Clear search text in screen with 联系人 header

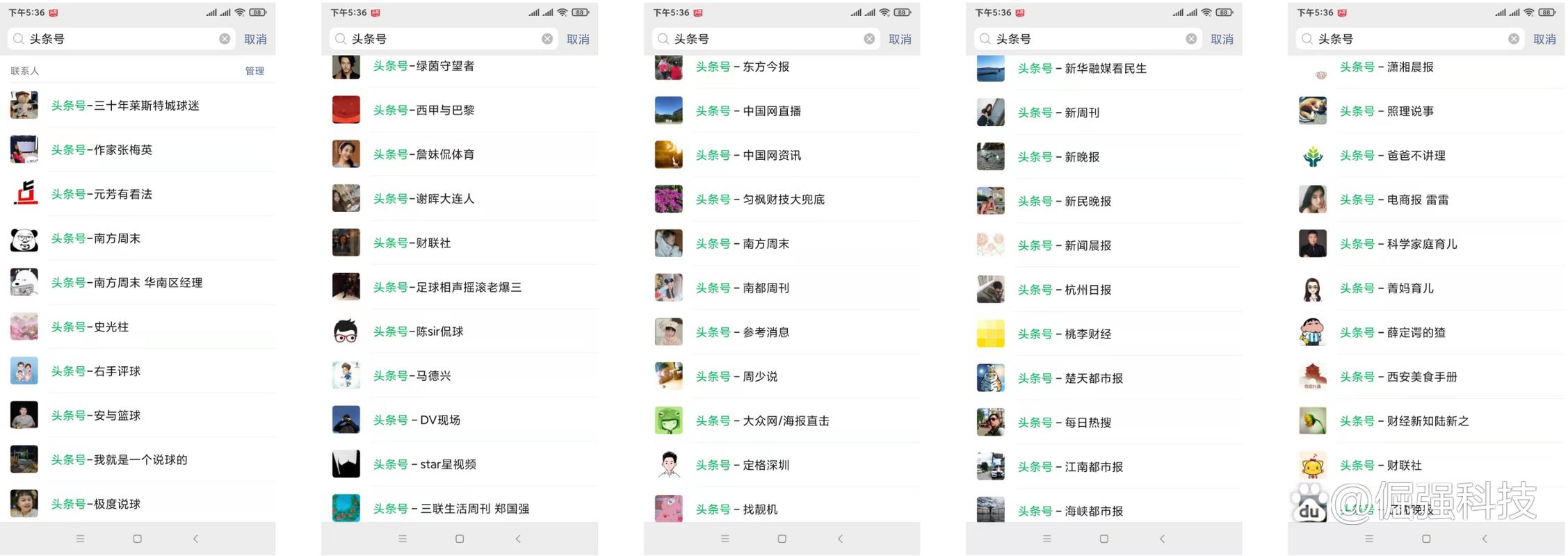click(225, 39)
